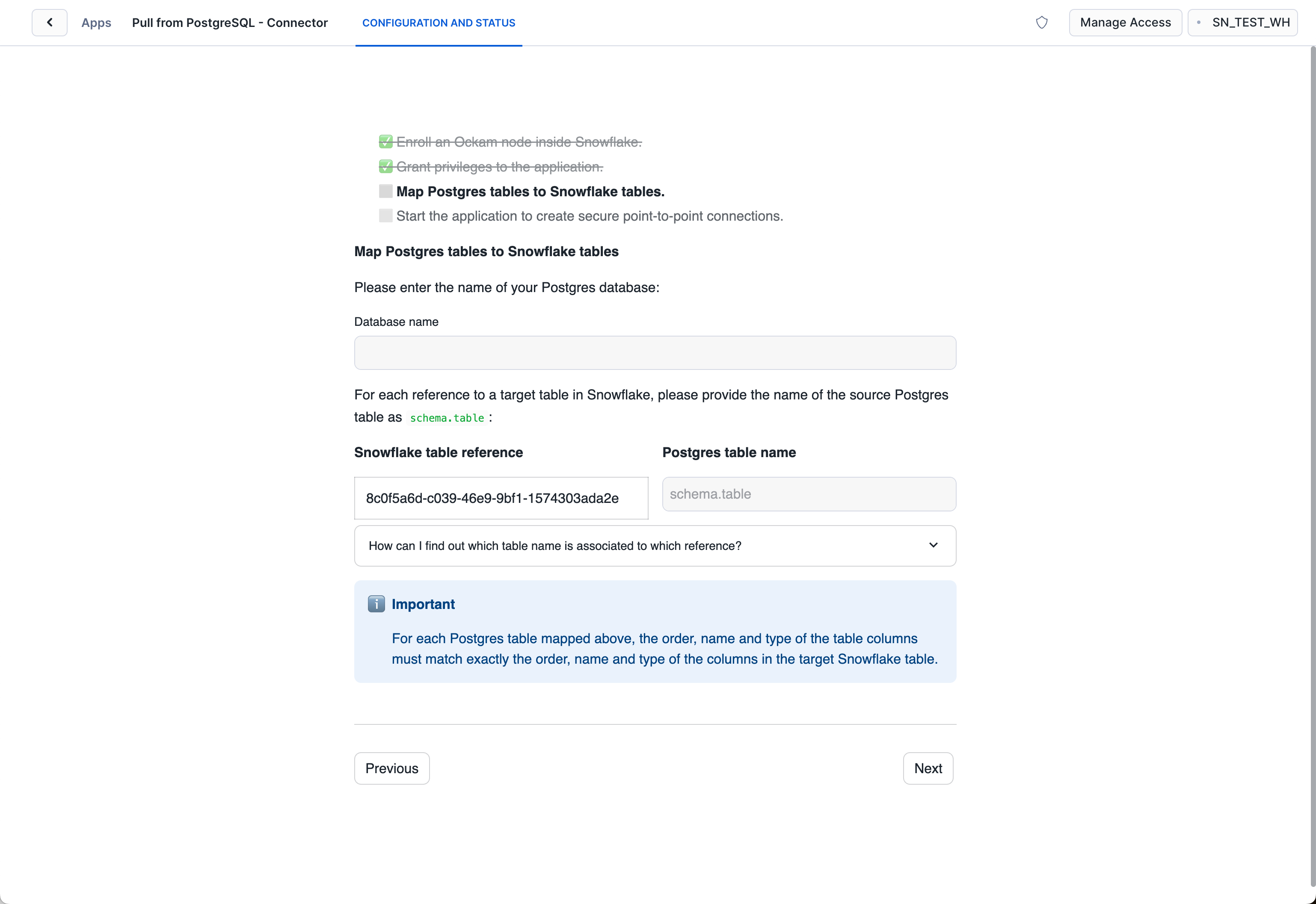Viewport: 1316px width, 904px height.
Task: Open the SN_TEST_WH warehouse selector
Action: (x=1243, y=23)
